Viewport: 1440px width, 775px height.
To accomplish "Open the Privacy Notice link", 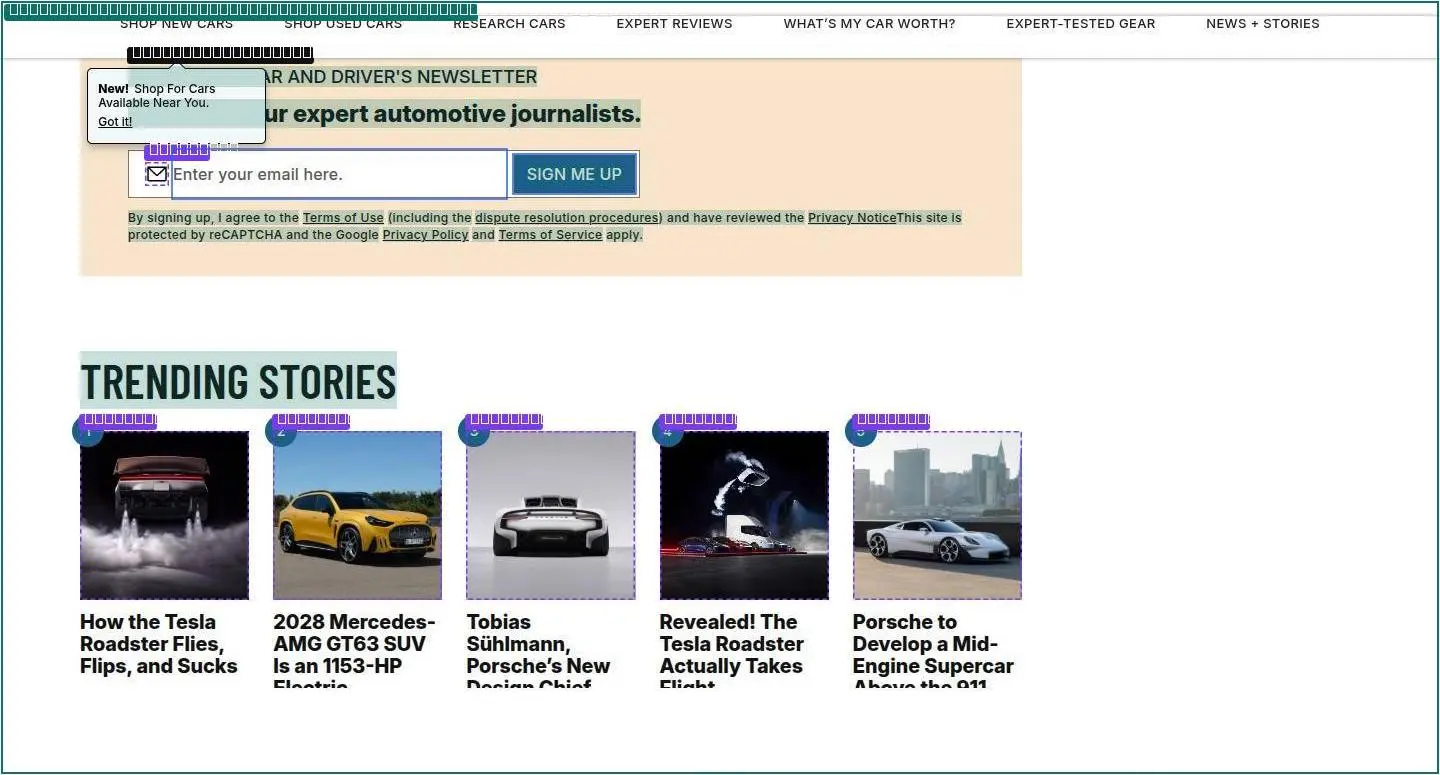I will point(852,218).
